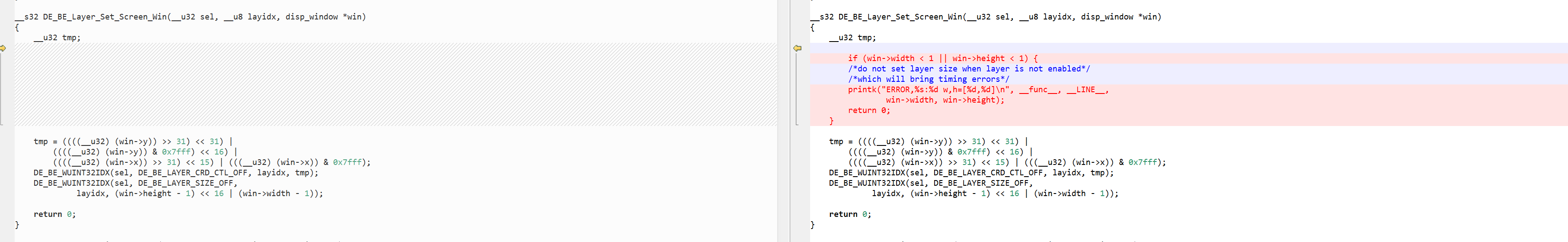Screen dimensions: 1568x242
Task: Click the yellow right-pointing arrow in left margin
Action: point(3,48)
